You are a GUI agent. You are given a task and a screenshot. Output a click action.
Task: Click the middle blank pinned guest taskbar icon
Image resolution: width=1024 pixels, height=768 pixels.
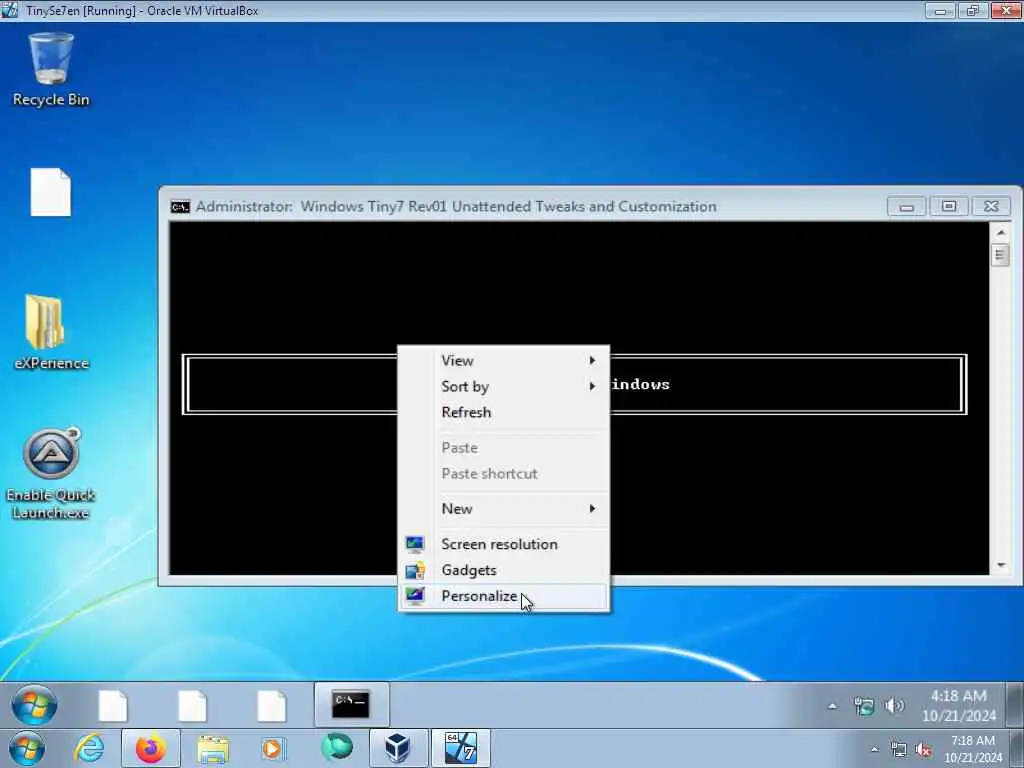[x=193, y=707]
